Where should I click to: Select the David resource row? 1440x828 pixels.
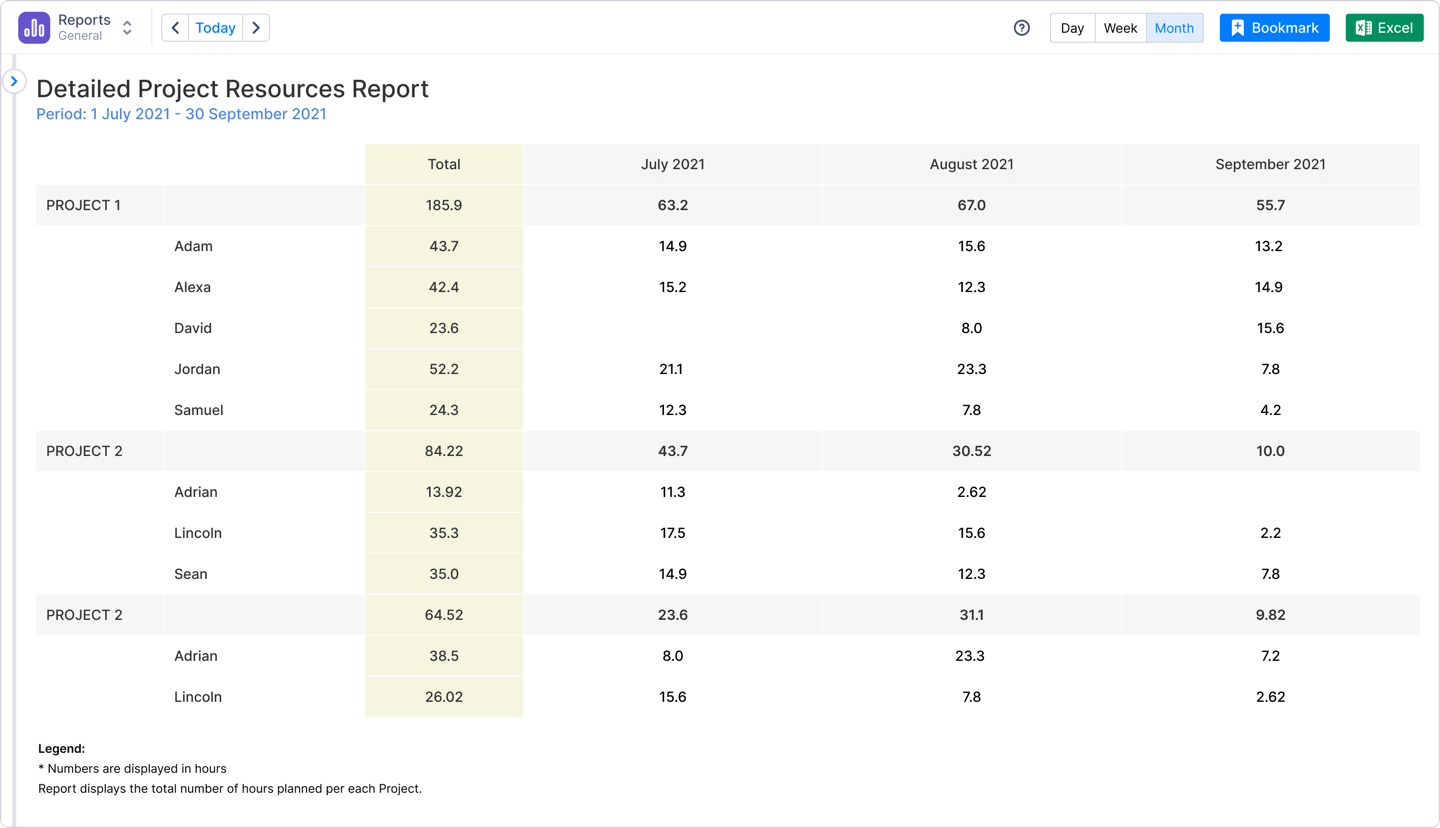[x=728, y=328]
